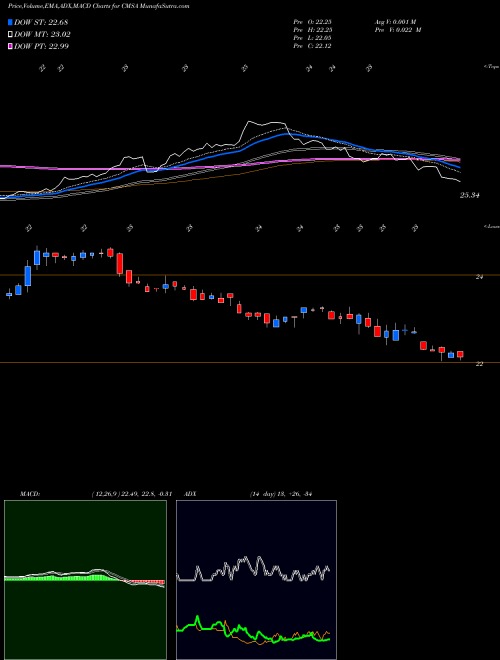Click the tall blue candlestick at the chart's start

tap(28, 276)
